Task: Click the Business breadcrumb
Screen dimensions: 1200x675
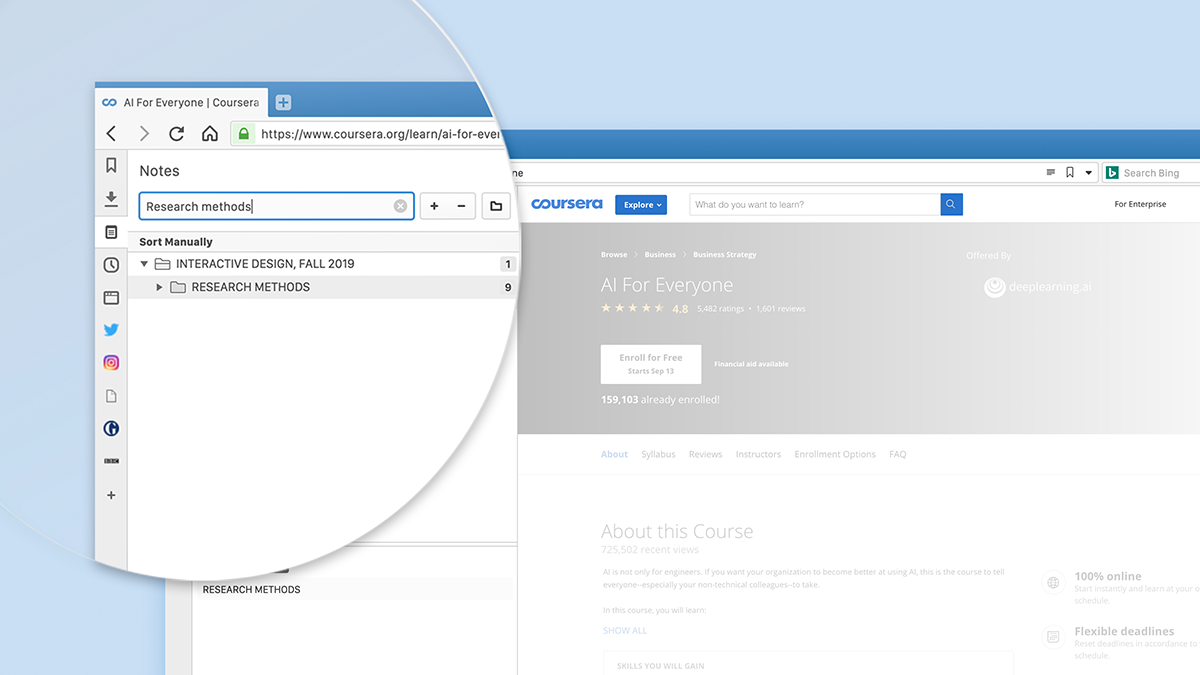Action: pyautogui.click(x=660, y=255)
